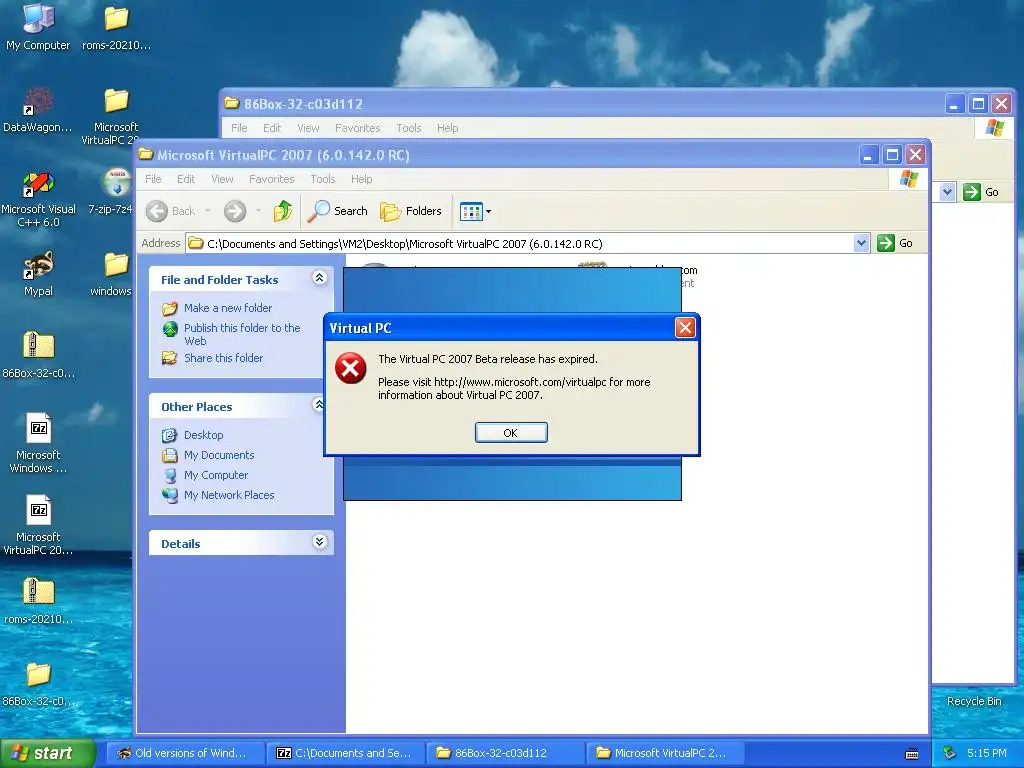Click the Back arrow in the VirtualPC folder toolbar
The image size is (1024, 768).
(x=157, y=211)
